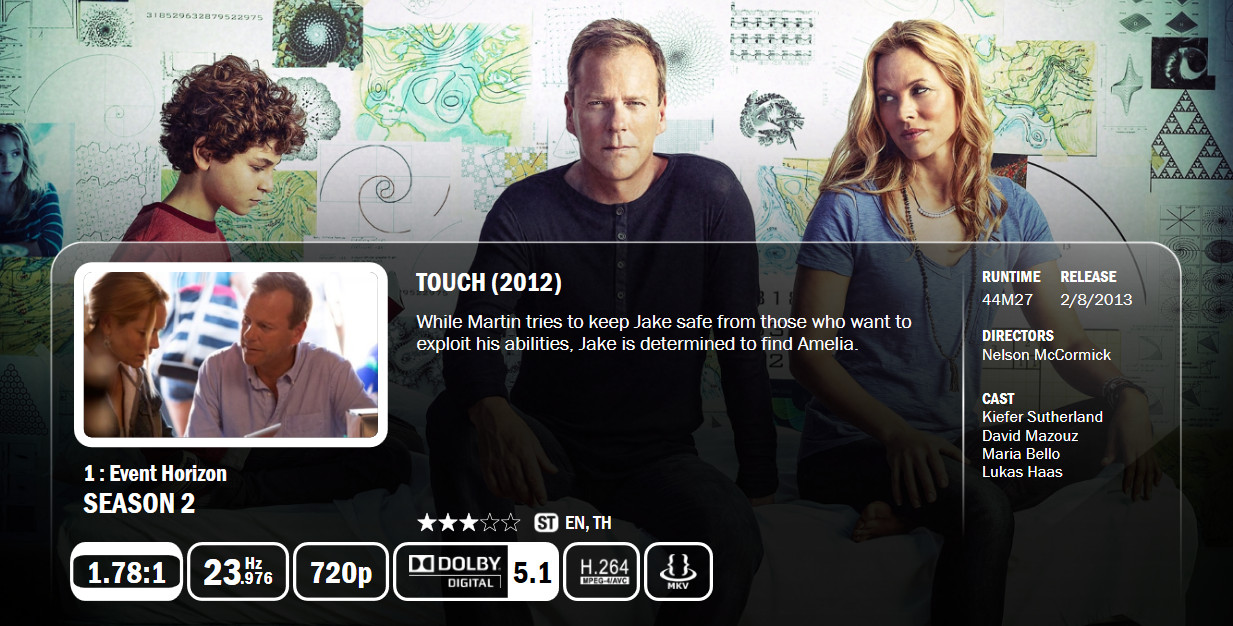
Task: Click the EN, TH subtitle languages text
Action: pos(588,523)
